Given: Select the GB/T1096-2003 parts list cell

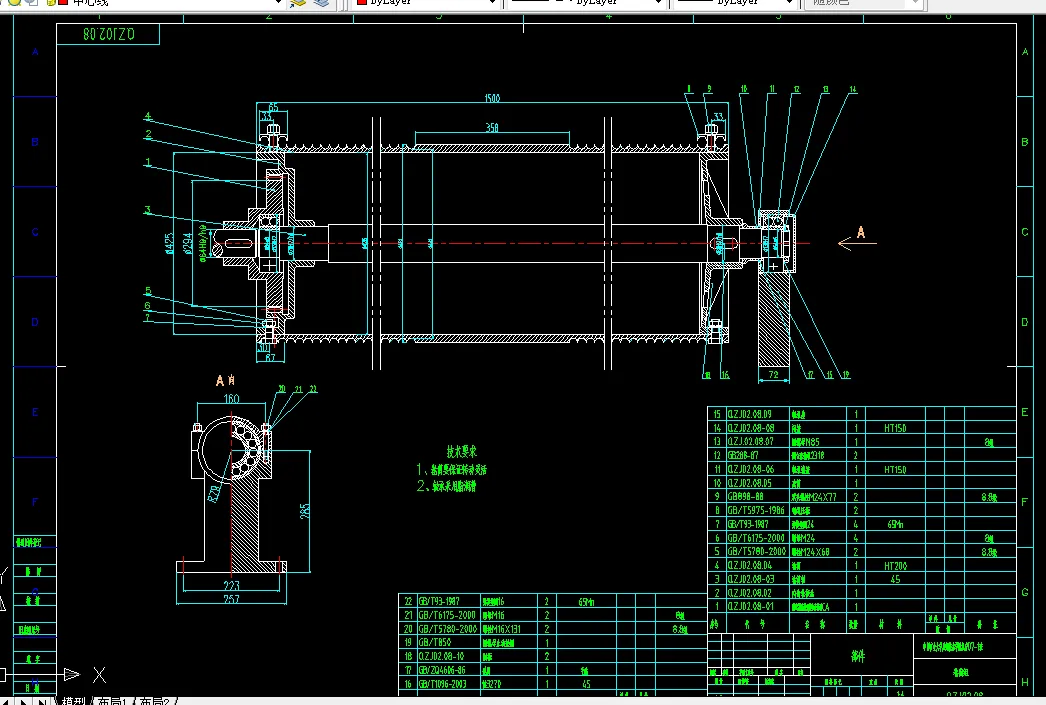Looking at the screenshot, I should coord(447,684).
